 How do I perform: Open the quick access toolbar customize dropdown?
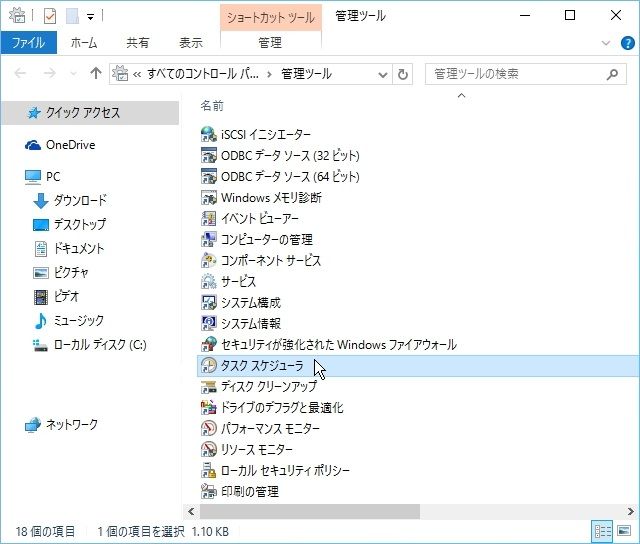coord(91,17)
